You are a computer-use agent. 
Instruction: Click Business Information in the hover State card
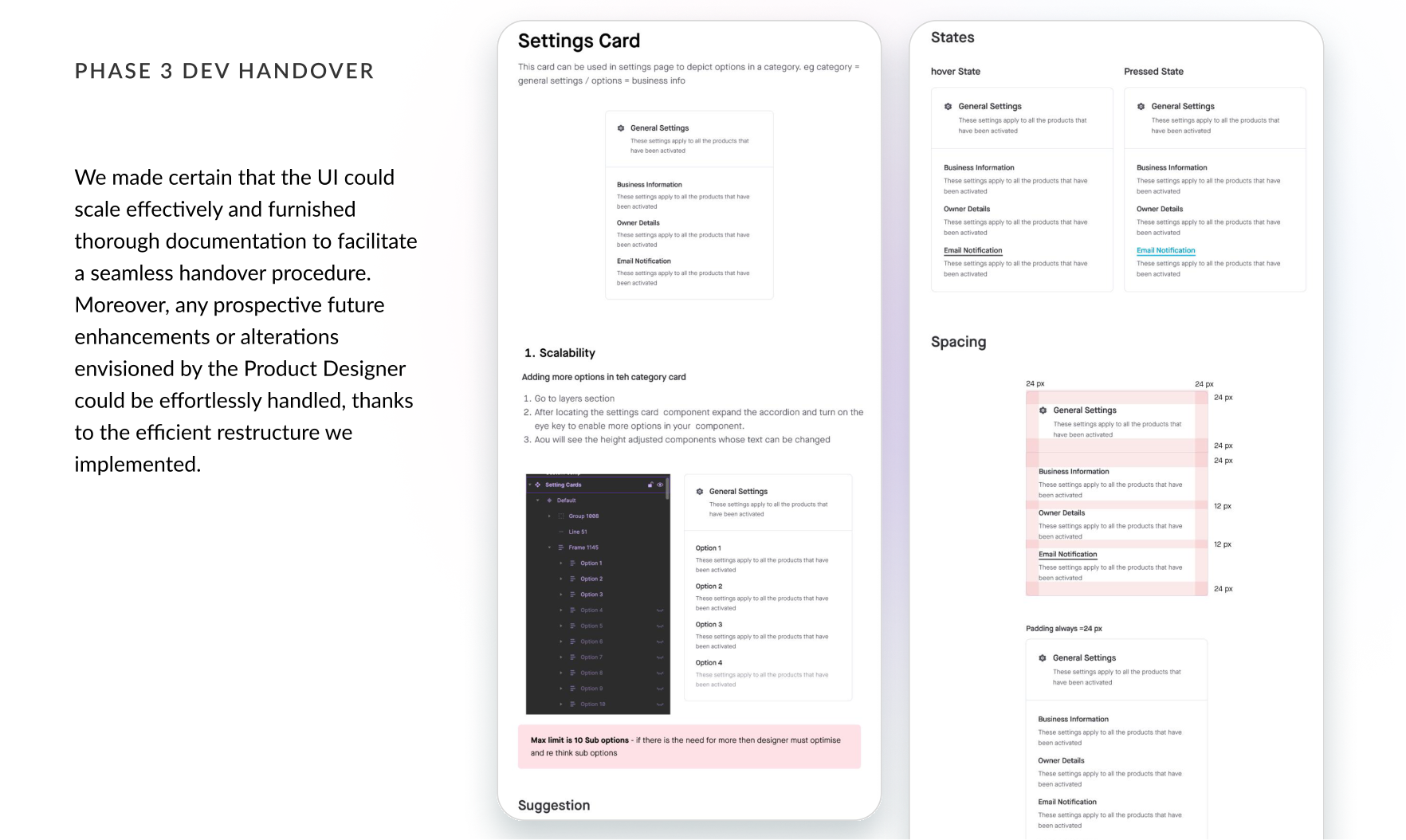click(979, 167)
